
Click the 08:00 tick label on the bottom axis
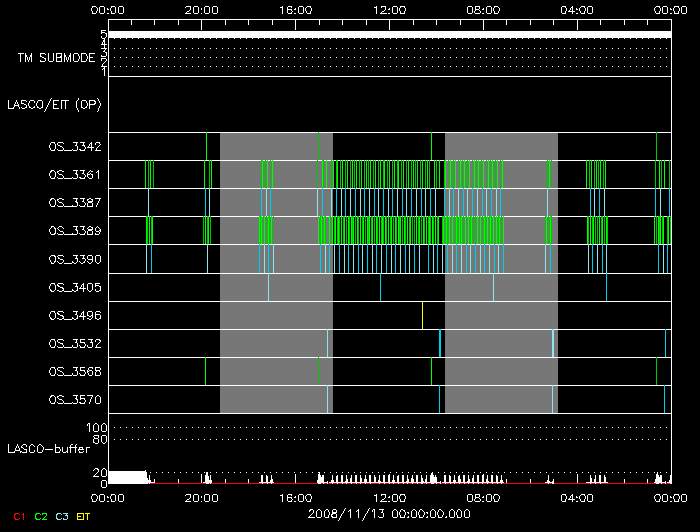pos(483,497)
